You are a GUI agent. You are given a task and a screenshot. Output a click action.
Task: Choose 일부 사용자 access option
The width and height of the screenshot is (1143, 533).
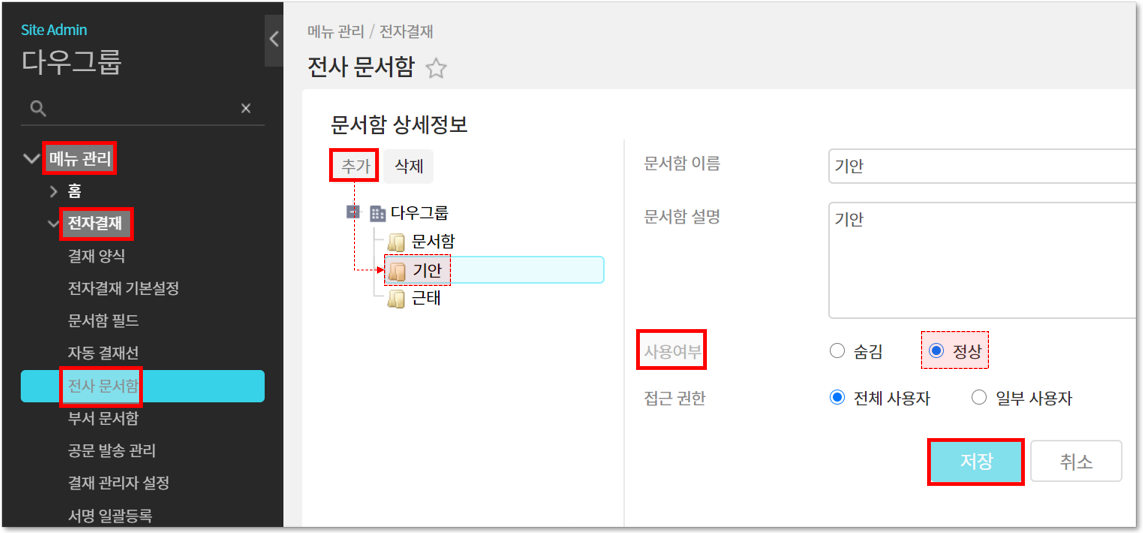click(x=979, y=398)
